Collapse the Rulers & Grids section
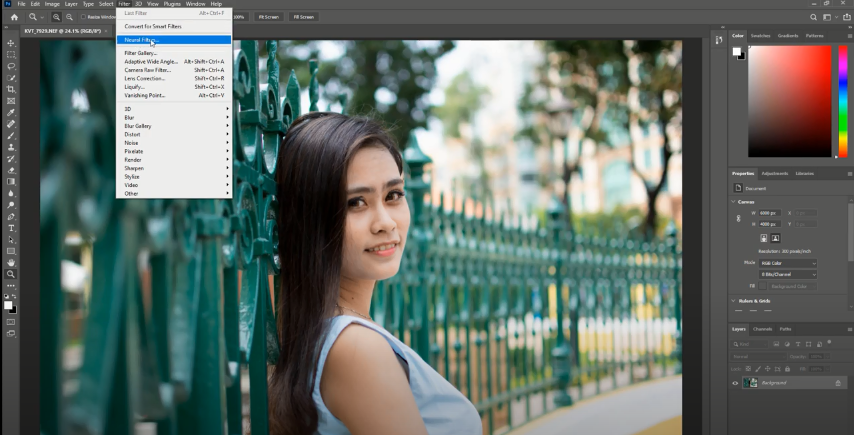 coord(734,300)
